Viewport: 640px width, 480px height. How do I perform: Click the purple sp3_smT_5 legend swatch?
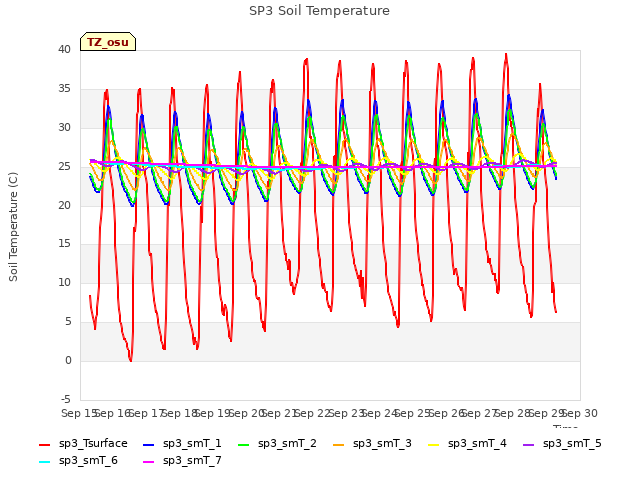tap(529, 444)
